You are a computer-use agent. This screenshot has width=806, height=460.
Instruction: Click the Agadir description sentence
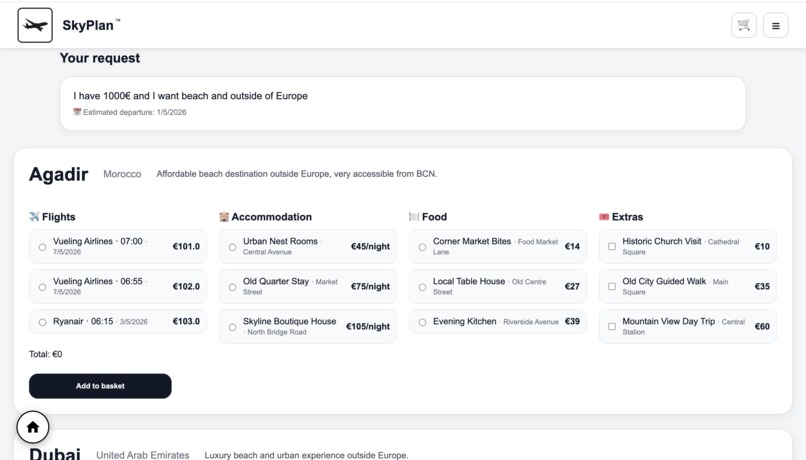click(x=297, y=174)
